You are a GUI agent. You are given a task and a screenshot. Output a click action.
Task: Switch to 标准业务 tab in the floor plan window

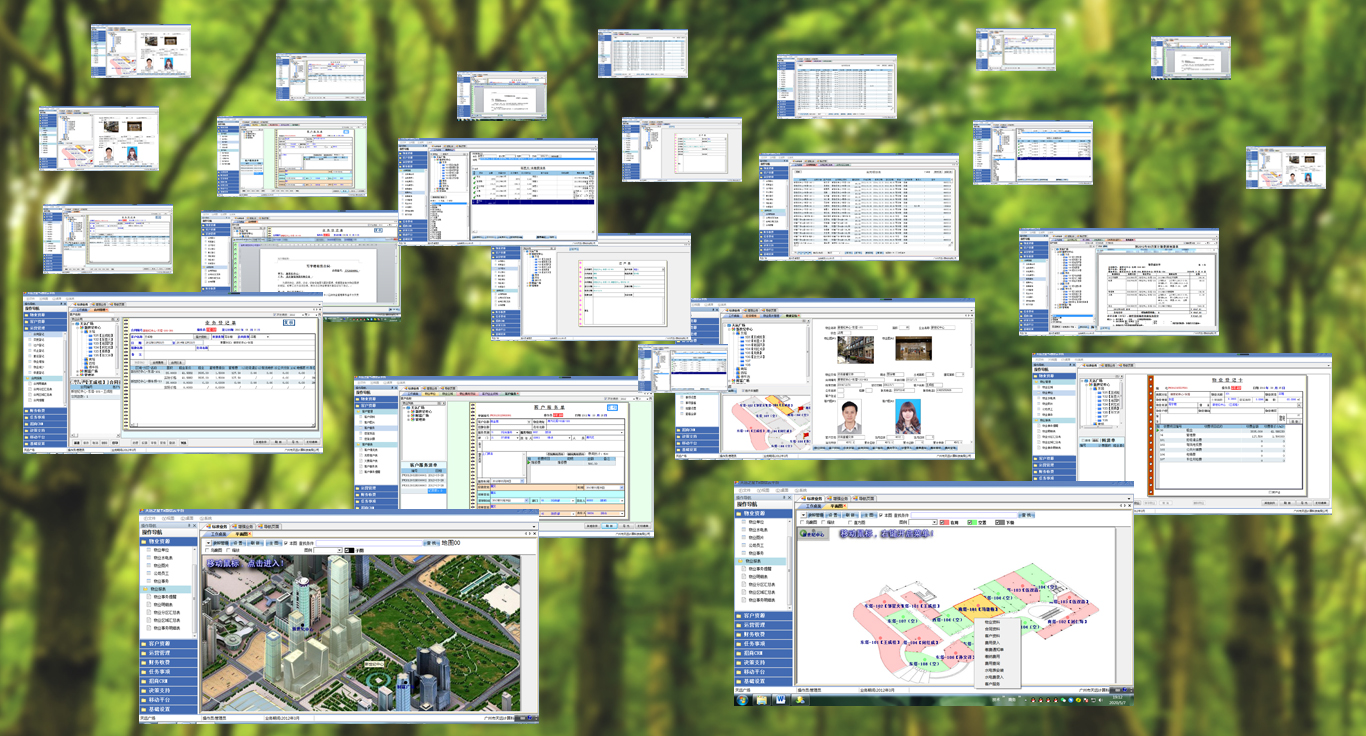click(814, 497)
